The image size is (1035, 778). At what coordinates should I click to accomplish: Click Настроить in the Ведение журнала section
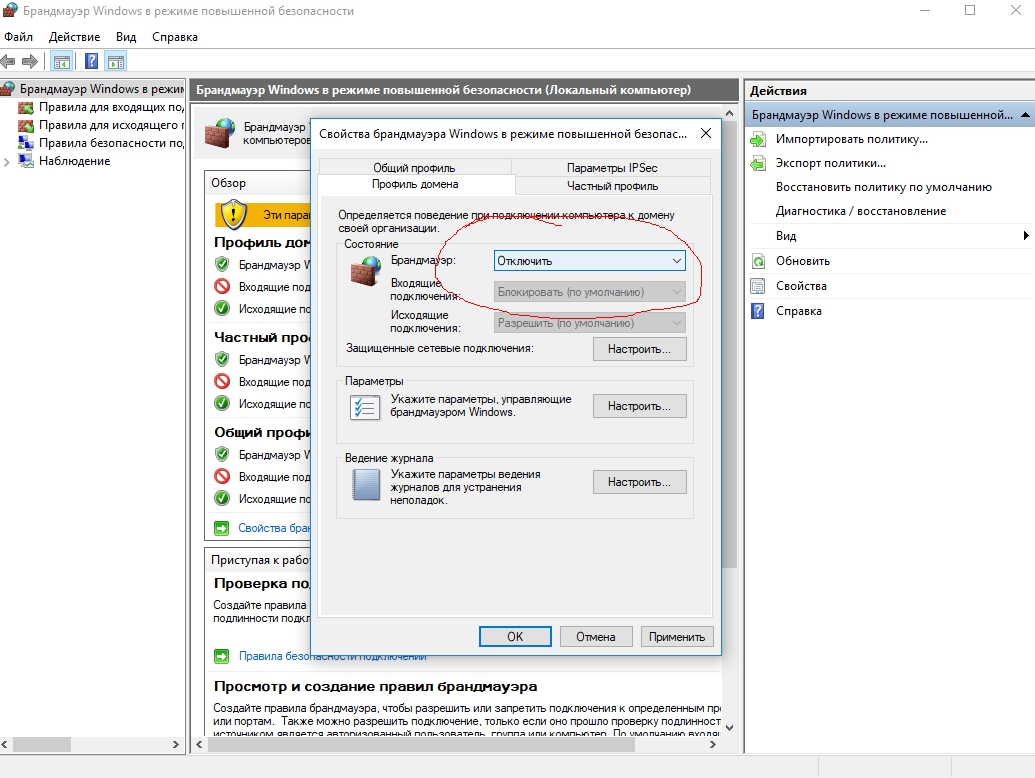point(639,482)
